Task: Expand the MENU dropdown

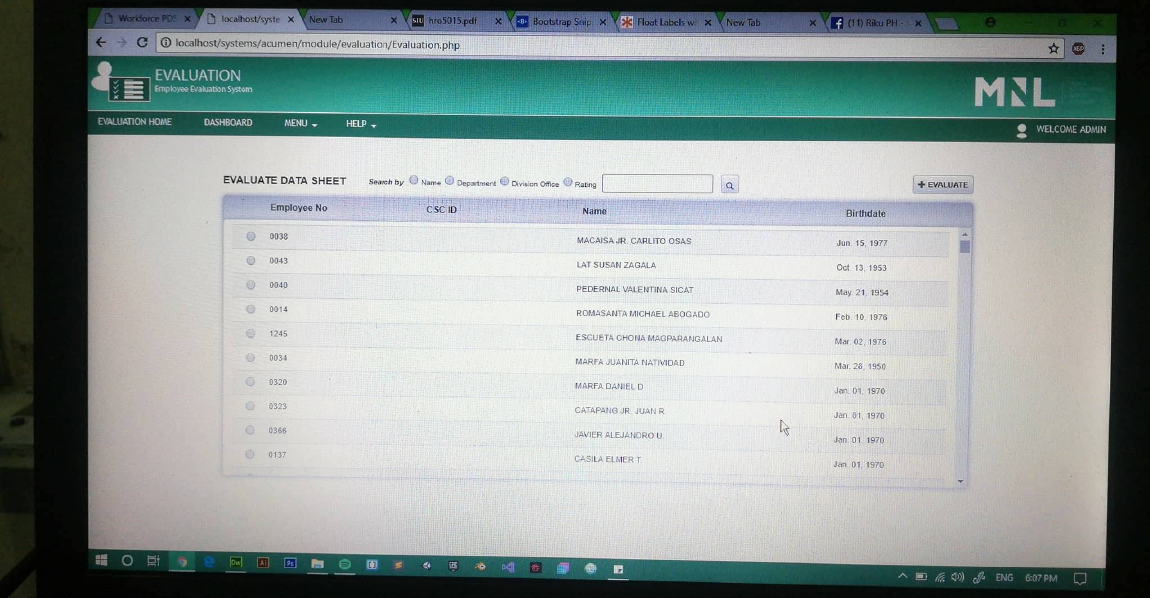Action: click(x=301, y=123)
